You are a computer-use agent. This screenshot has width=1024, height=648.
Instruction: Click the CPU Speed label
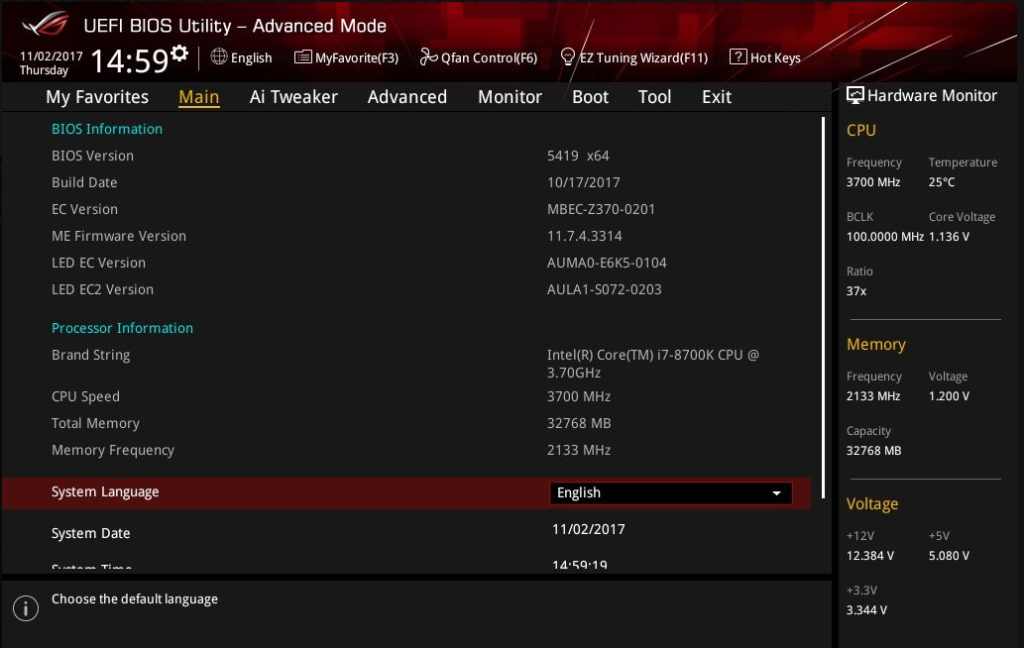click(x=86, y=397)
